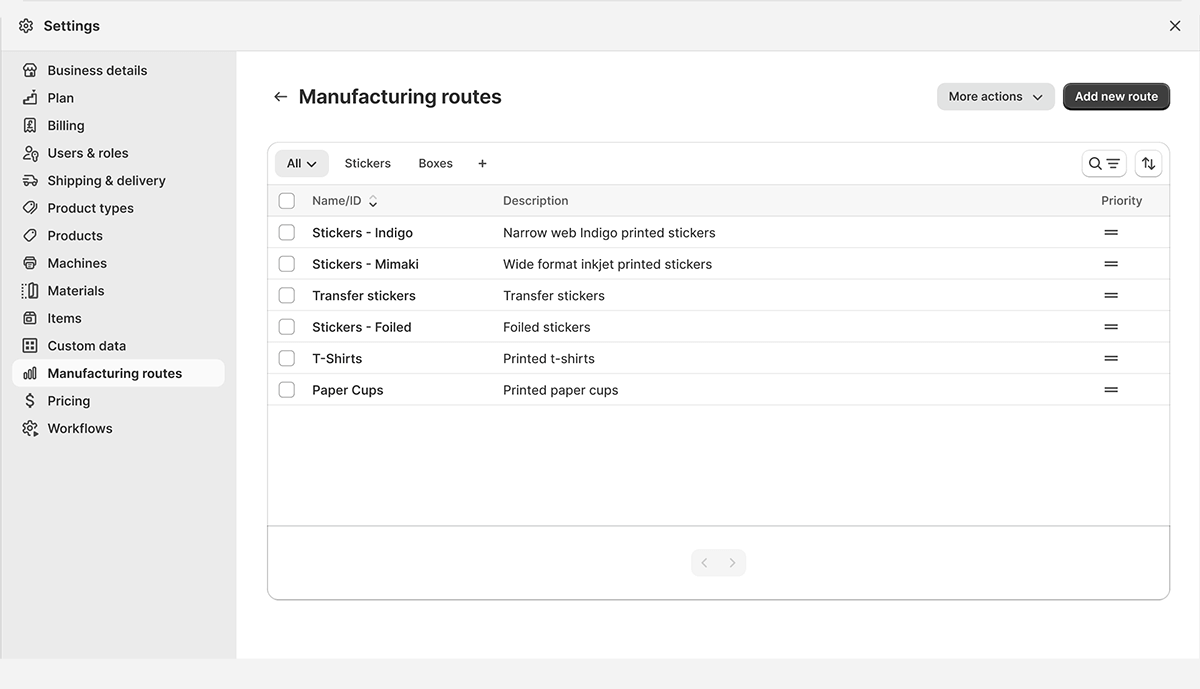Open the More actions dropdown

(x=995, y=96)
